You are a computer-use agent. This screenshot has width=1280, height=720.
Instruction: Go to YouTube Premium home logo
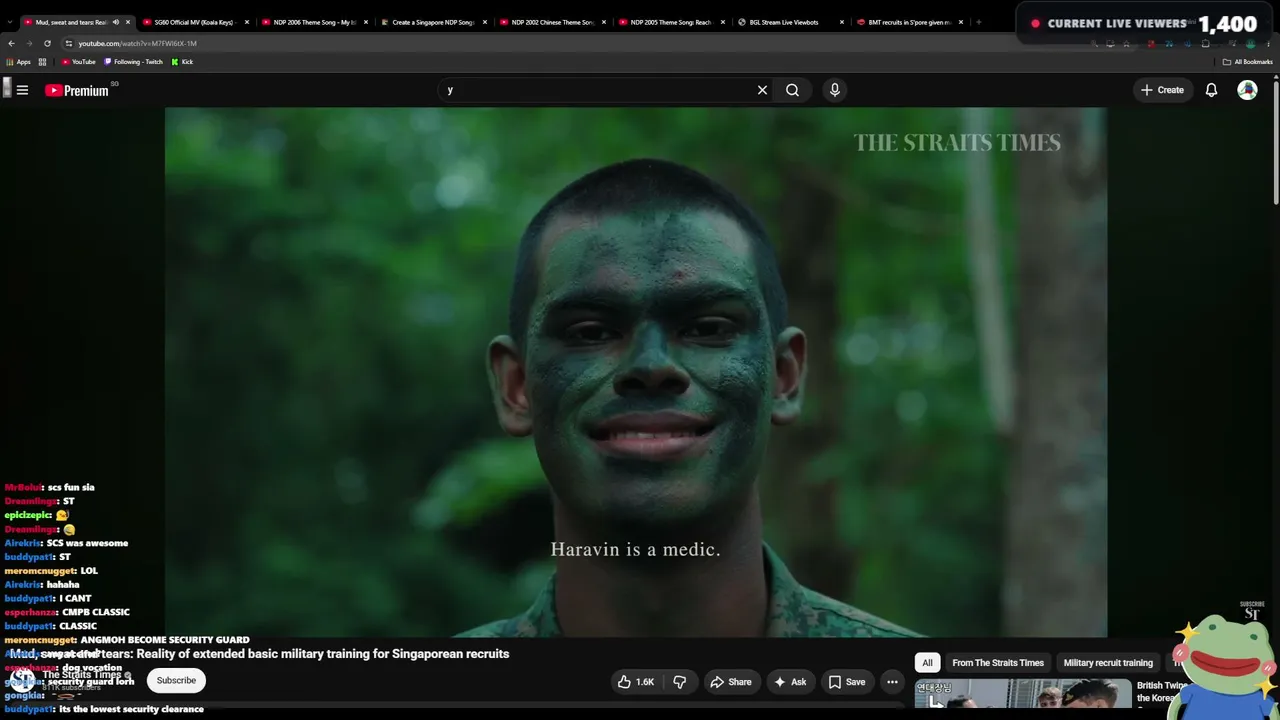[x=77, y=90]
